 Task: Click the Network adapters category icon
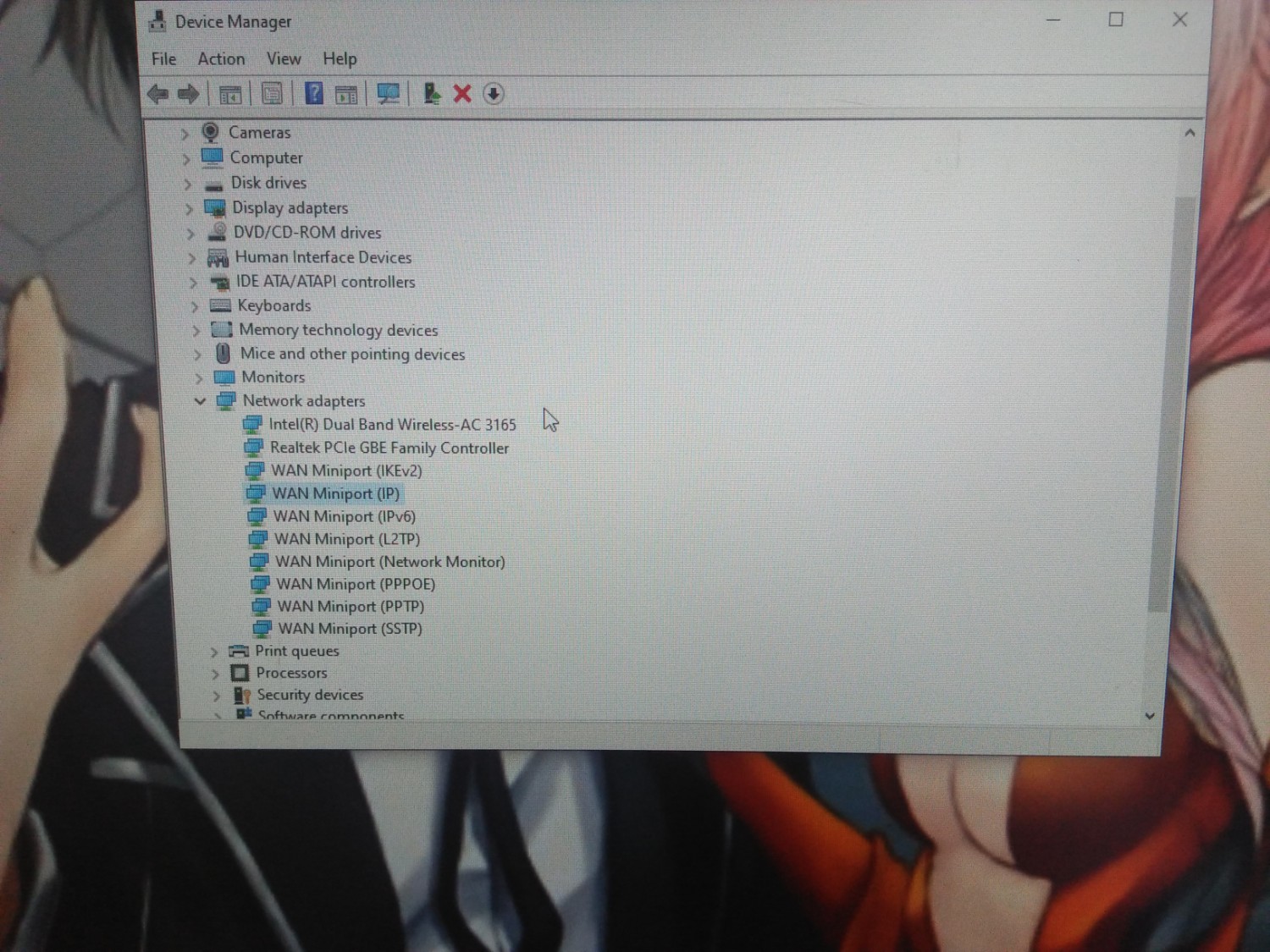[x=226, y=401]
